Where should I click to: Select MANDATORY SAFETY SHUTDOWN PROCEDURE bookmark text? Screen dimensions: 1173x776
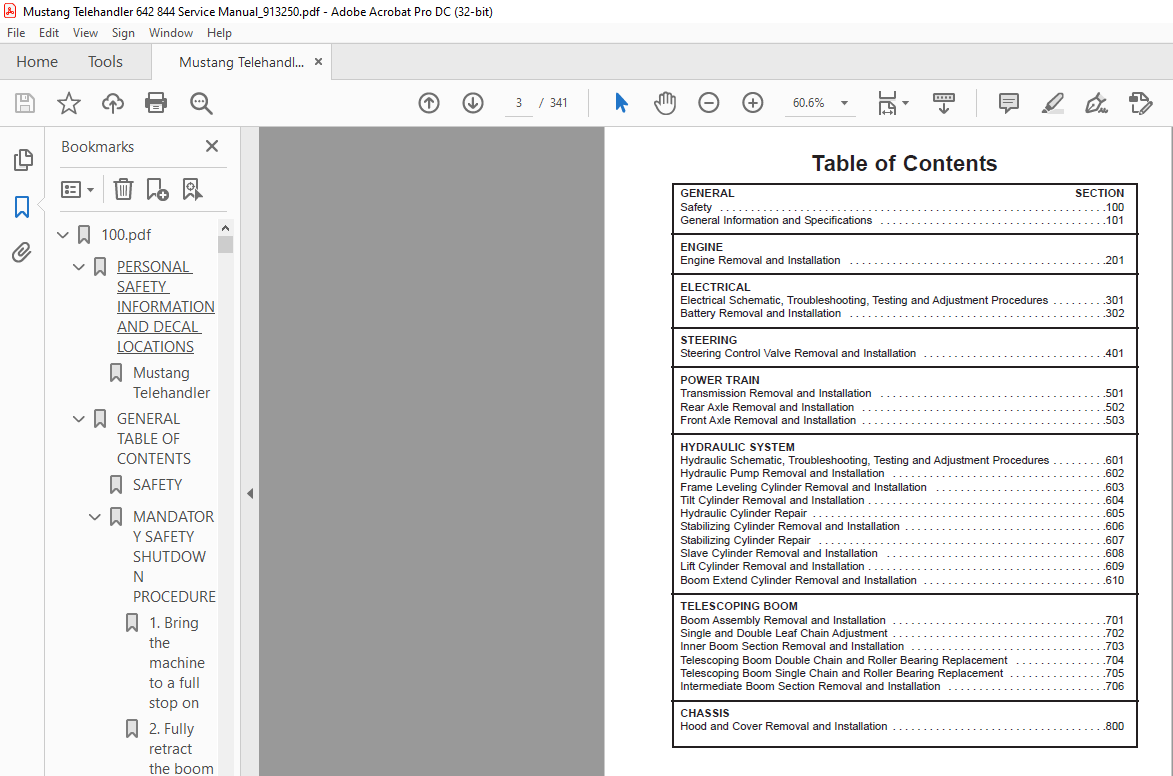point(174,557)
